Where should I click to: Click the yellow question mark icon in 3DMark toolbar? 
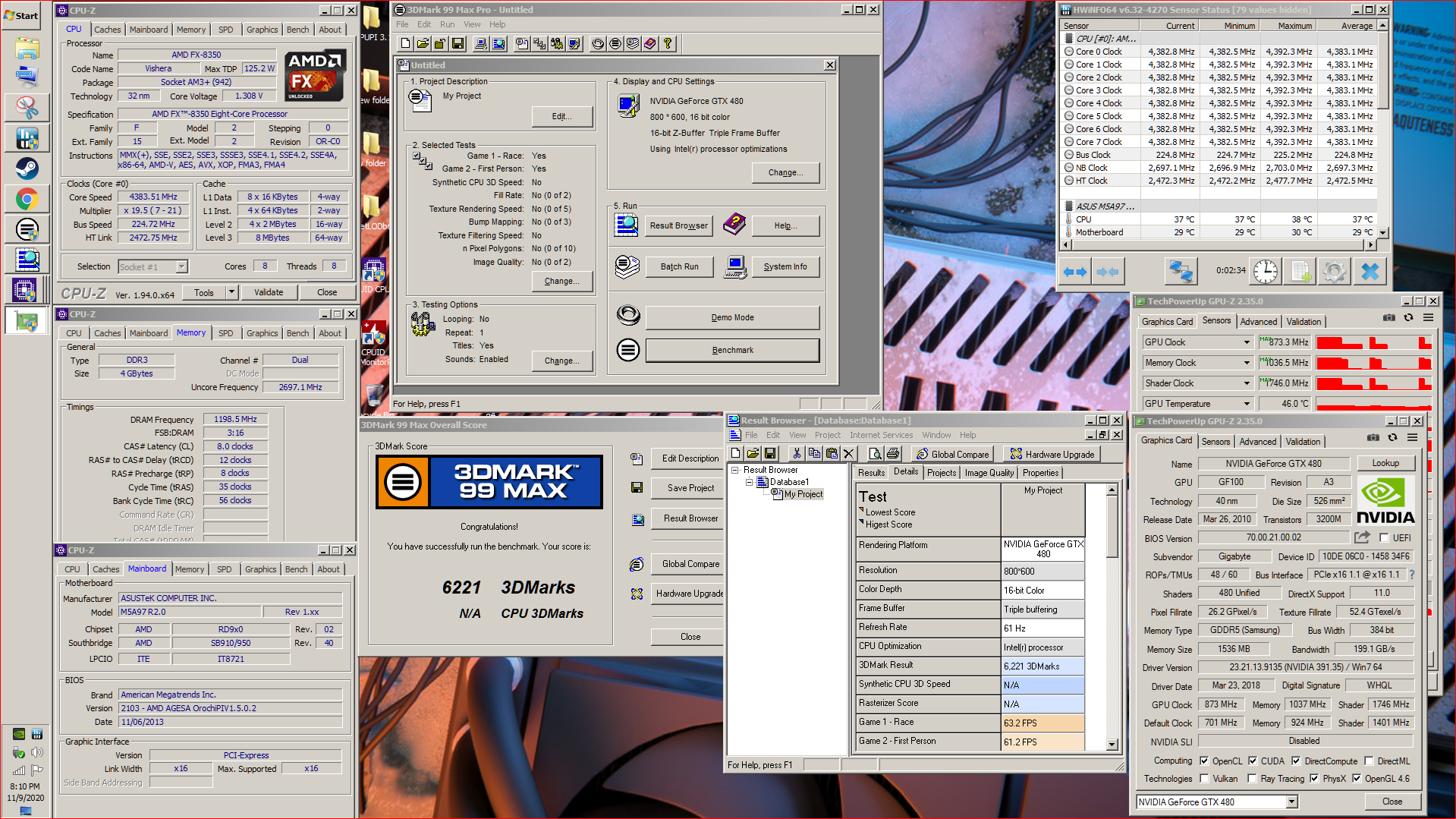point(668,44)
